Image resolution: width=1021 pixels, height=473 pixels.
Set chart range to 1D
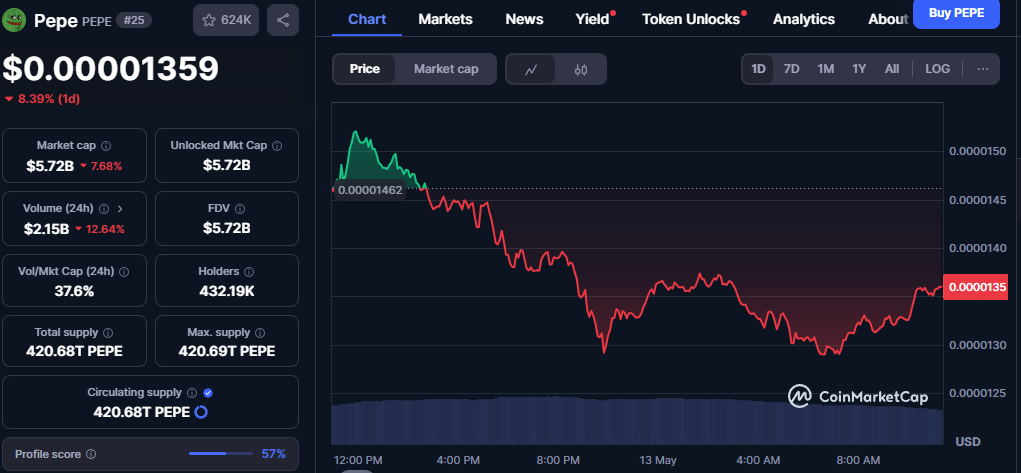[758, 69]
